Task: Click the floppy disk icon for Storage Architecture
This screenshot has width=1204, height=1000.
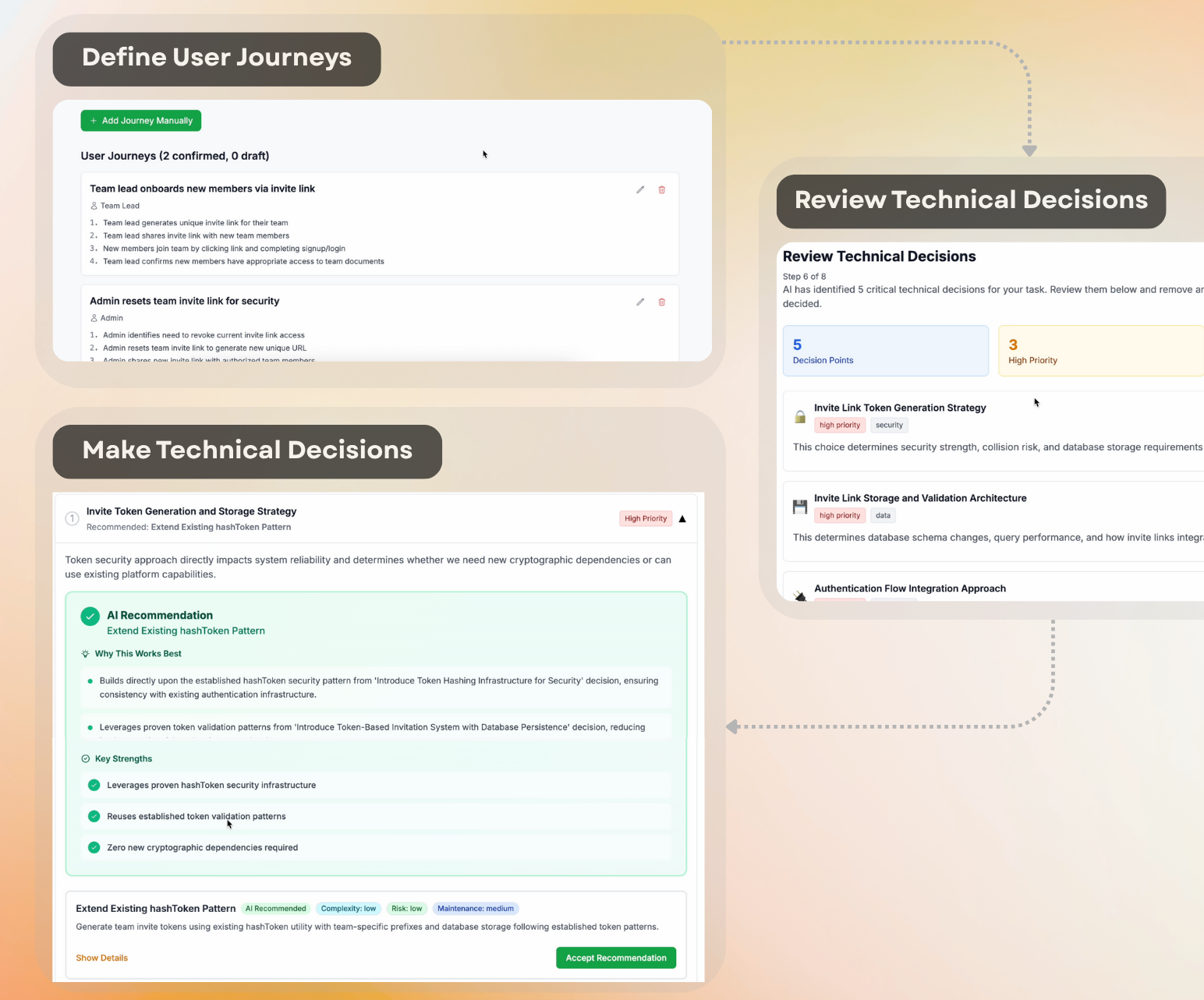Action: click(800, 507)
